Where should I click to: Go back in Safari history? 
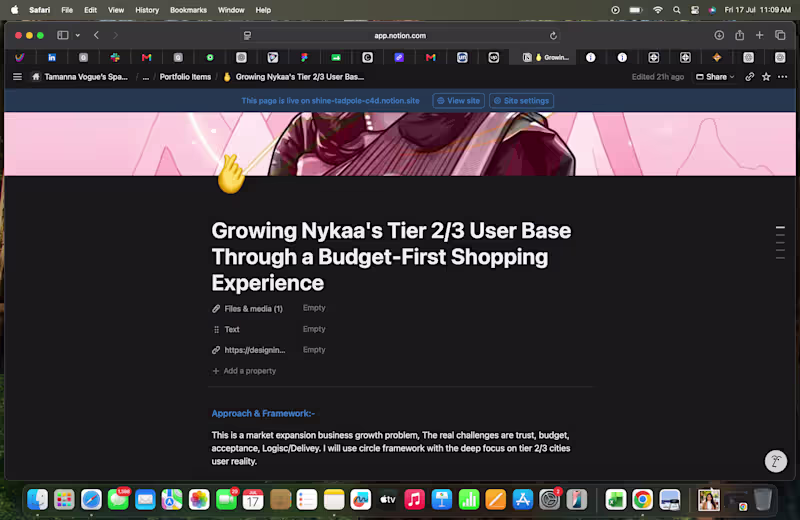click(x=96, y=35)
